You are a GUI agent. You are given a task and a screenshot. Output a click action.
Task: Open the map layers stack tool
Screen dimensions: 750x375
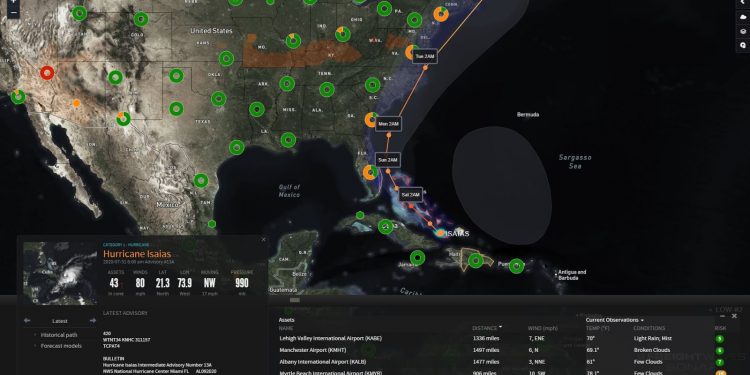tap(743, 31)
